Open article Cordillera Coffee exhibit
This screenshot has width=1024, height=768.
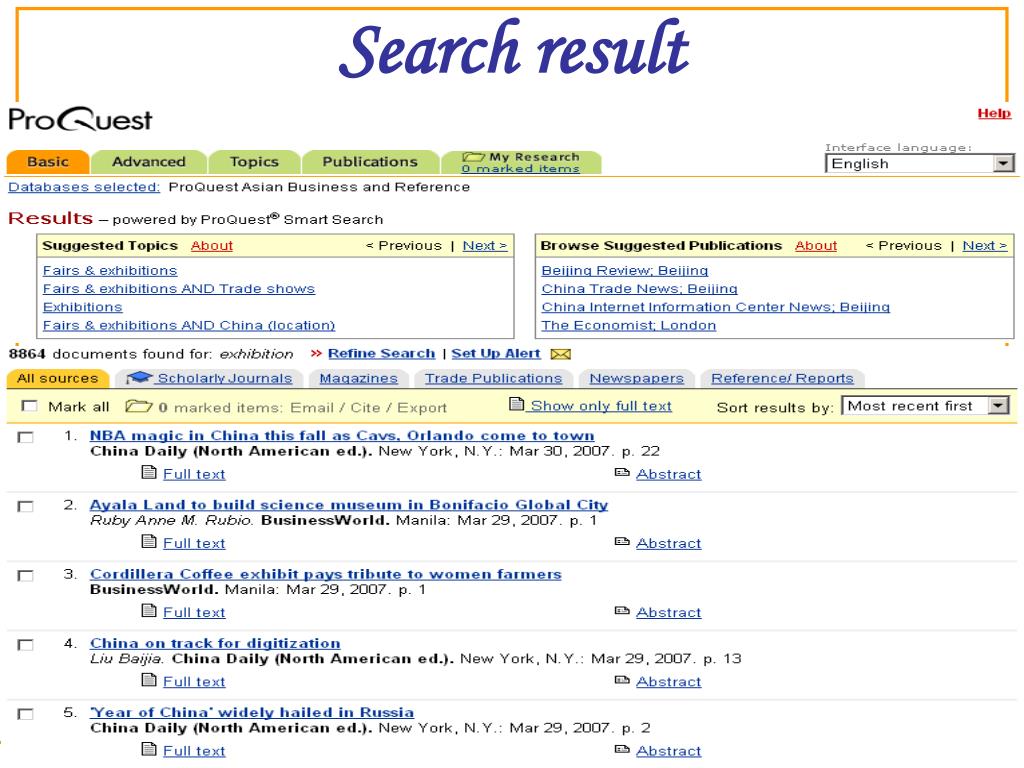[x=326, y=574]
